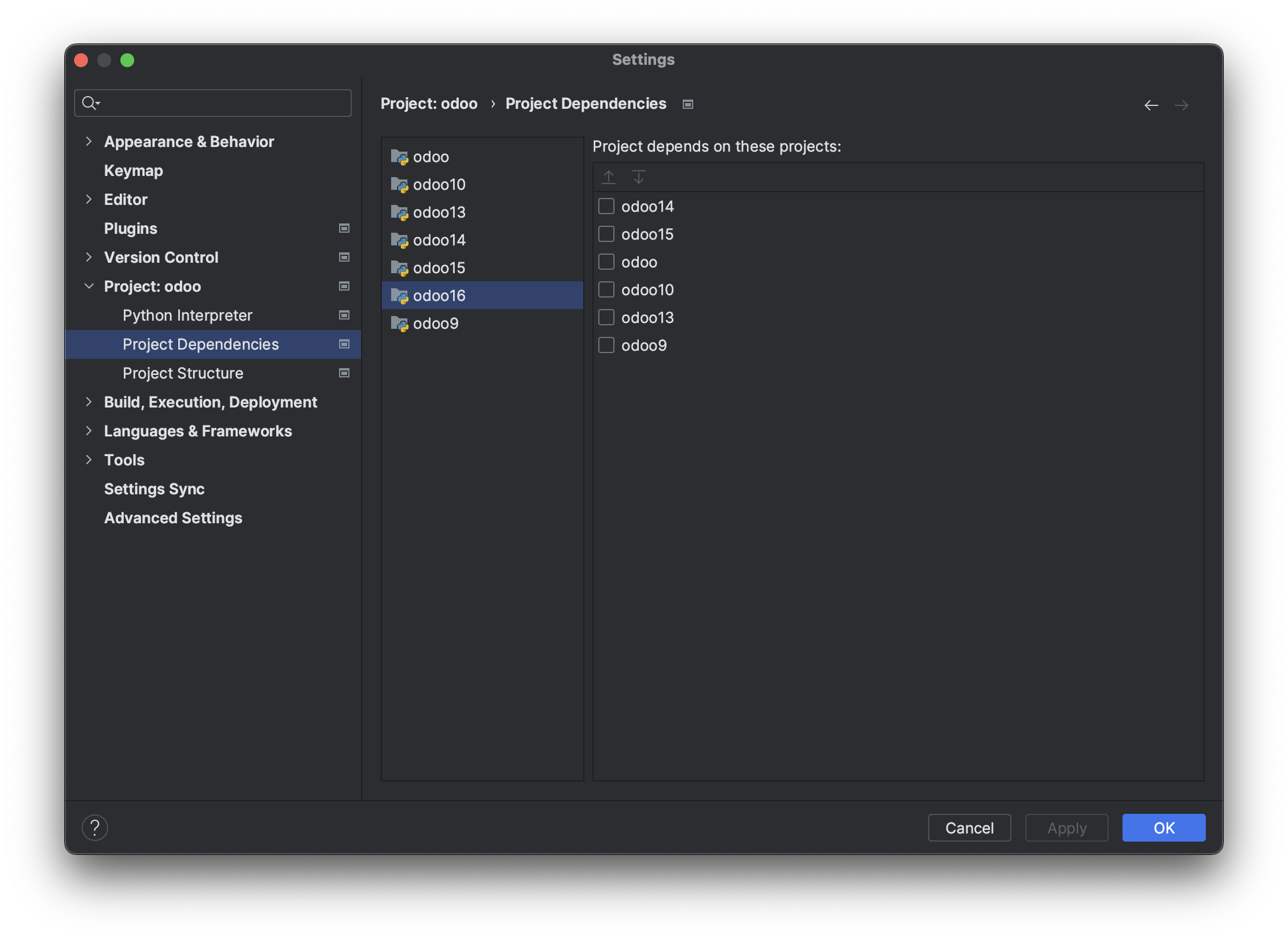
Task: Click the icon beside Project Dependencies breadcrumb
Action: (x=688, y=104)
